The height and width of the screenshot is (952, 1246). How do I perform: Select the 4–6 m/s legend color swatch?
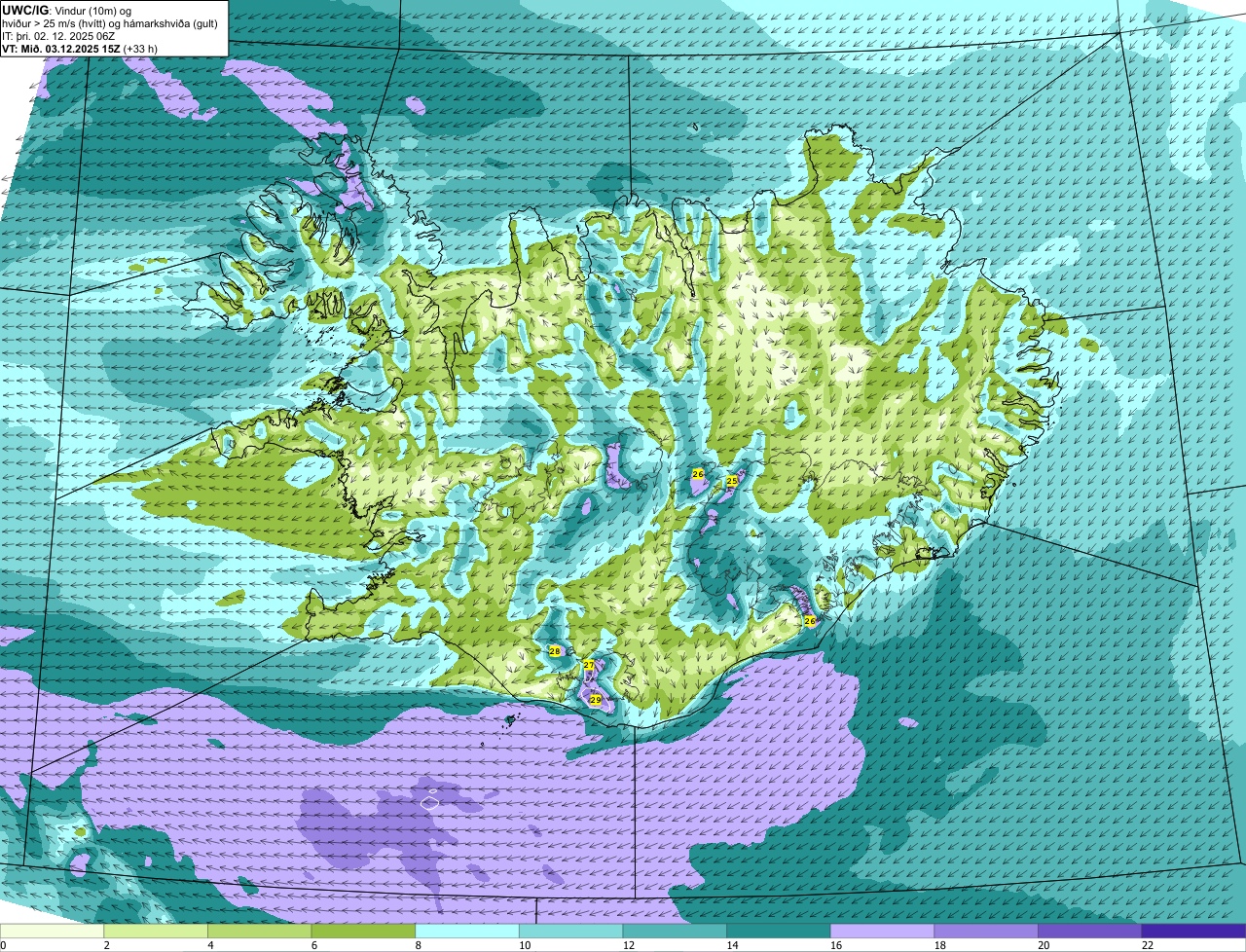[260, 931]
